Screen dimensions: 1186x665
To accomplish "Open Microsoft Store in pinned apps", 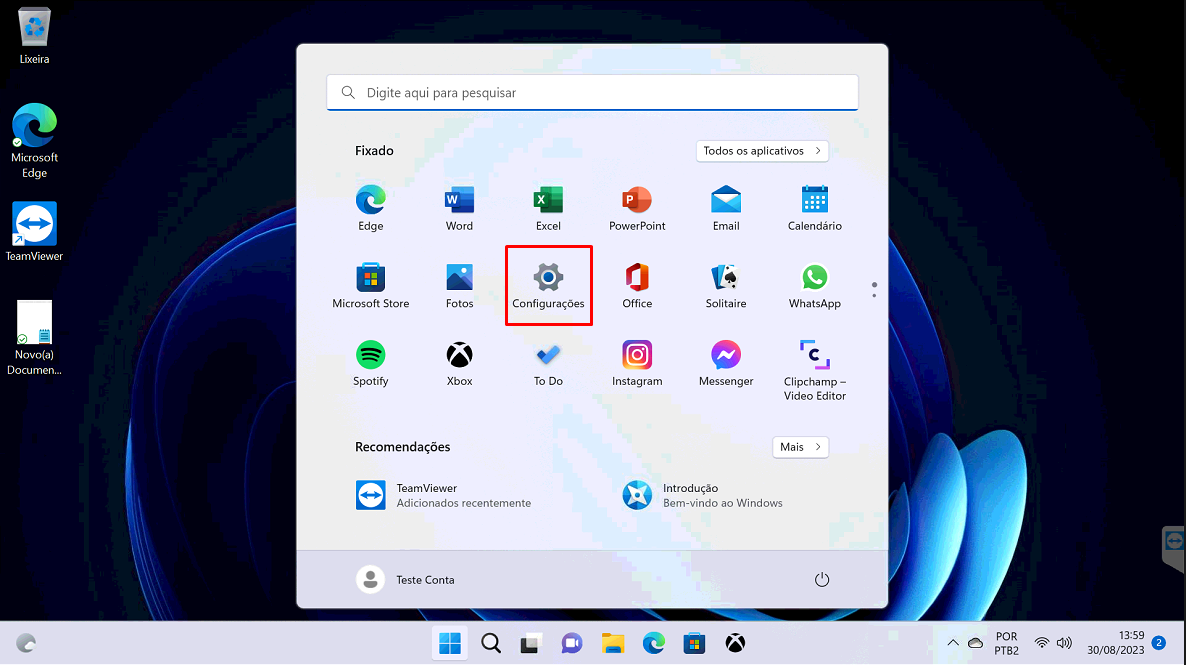I will click(371, 286).
